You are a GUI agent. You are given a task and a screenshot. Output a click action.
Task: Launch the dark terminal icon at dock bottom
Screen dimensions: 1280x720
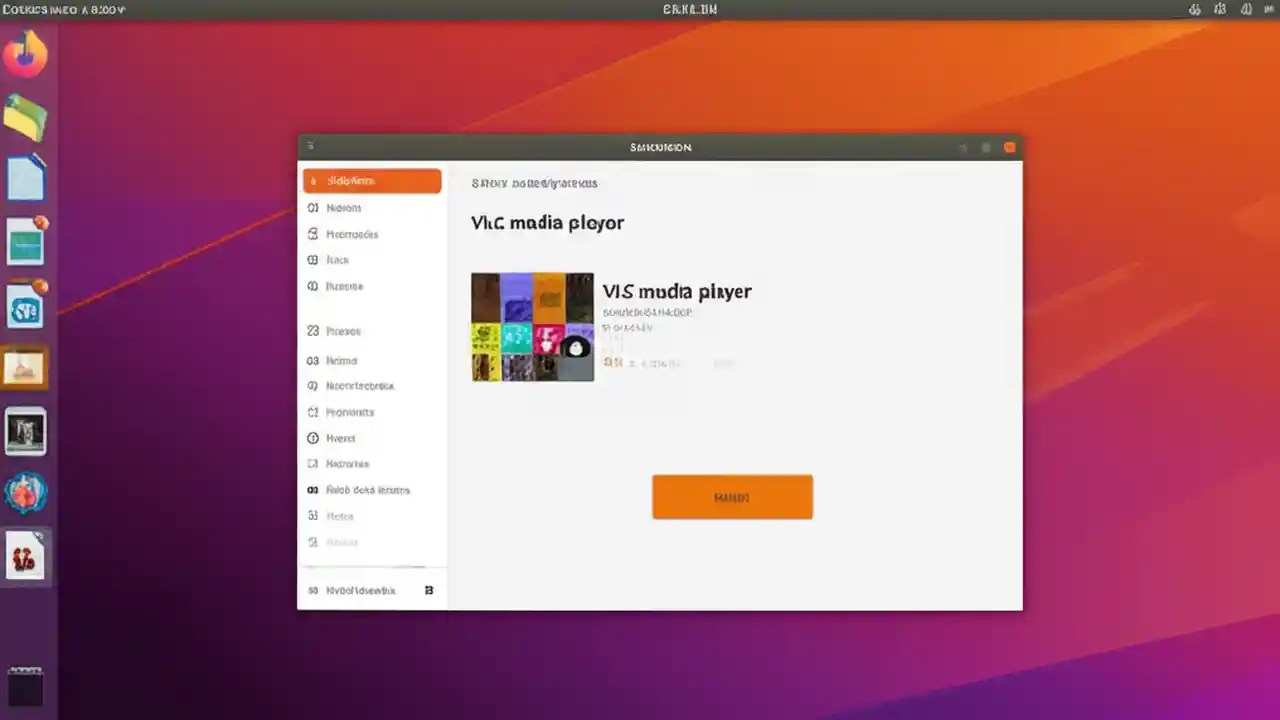click(26, 686)
